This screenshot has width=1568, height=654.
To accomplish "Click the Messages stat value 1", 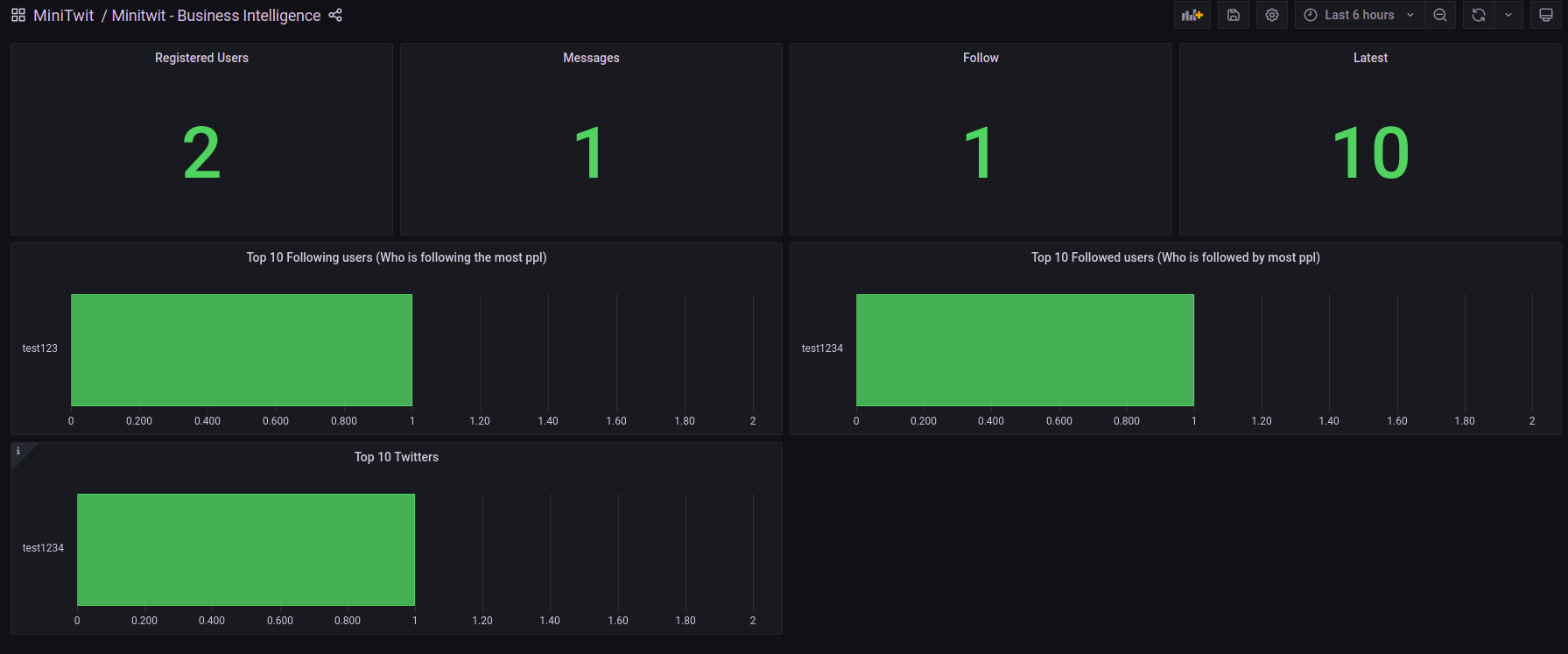I will point(589,153).
